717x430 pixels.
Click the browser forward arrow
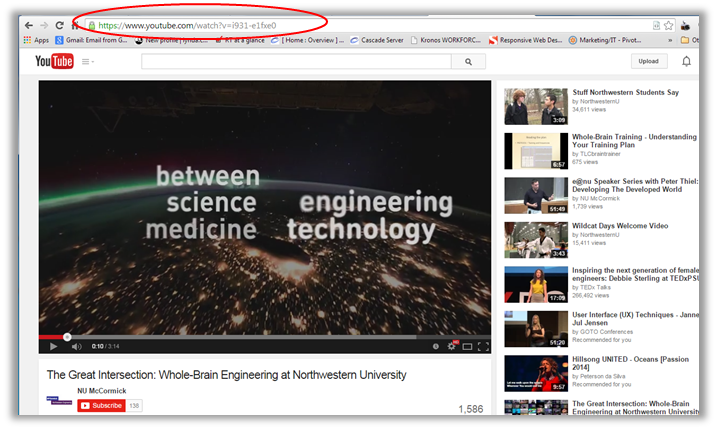pyautogui.click(x=44, y=26)
